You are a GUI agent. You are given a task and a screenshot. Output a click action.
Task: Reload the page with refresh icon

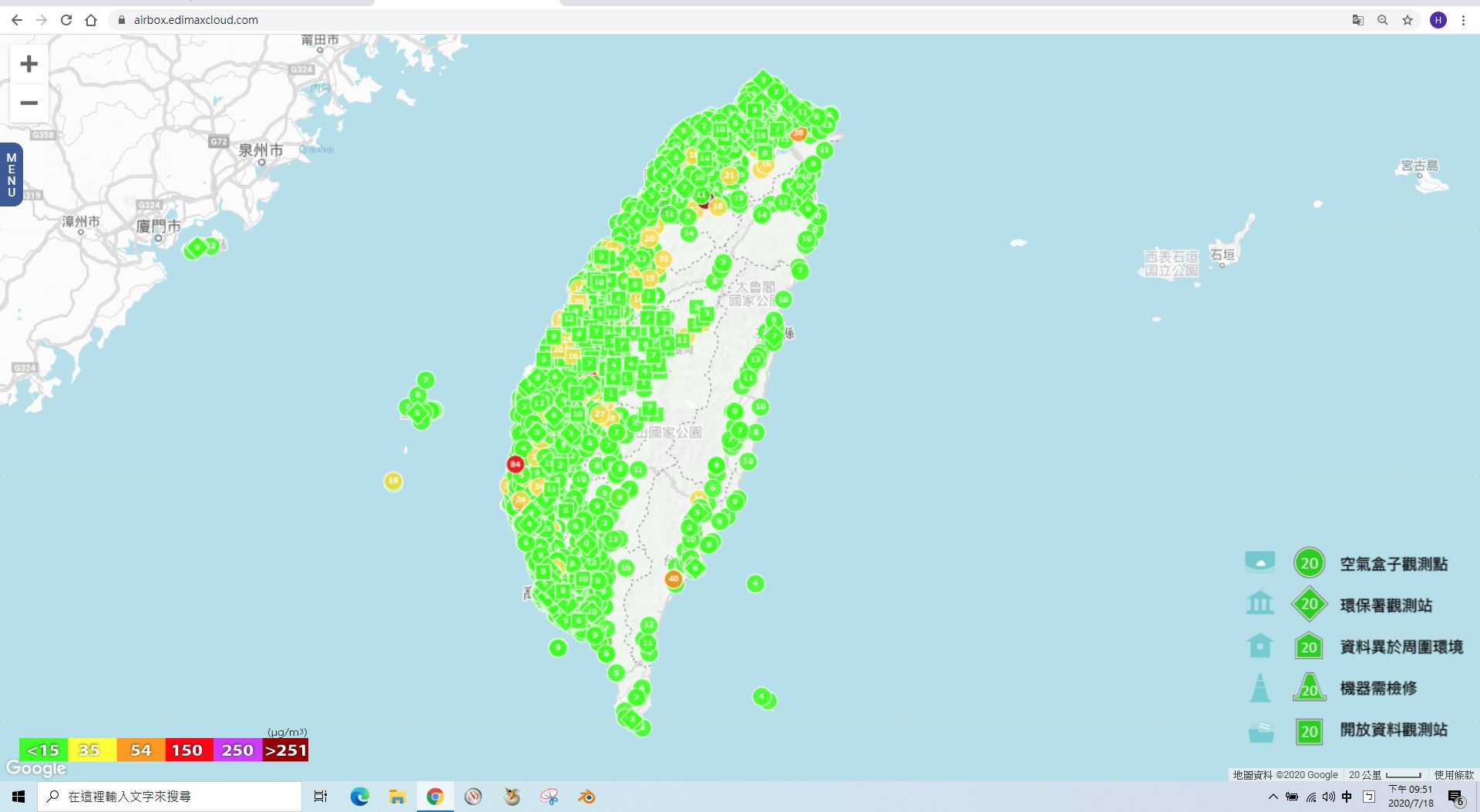click(x=66, y=20)
